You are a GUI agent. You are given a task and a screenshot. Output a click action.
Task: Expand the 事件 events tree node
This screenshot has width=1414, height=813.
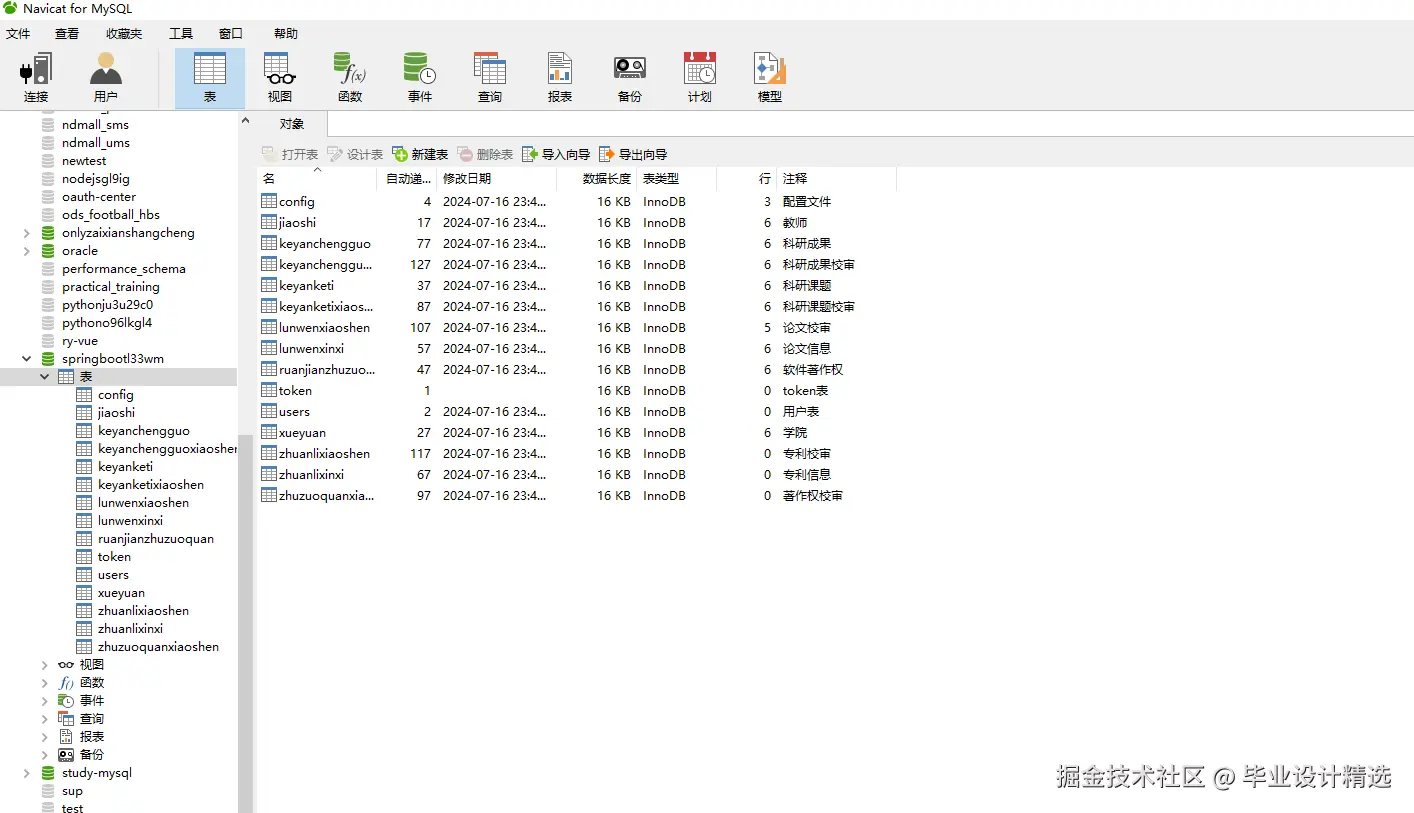click(x=45, y=701)
